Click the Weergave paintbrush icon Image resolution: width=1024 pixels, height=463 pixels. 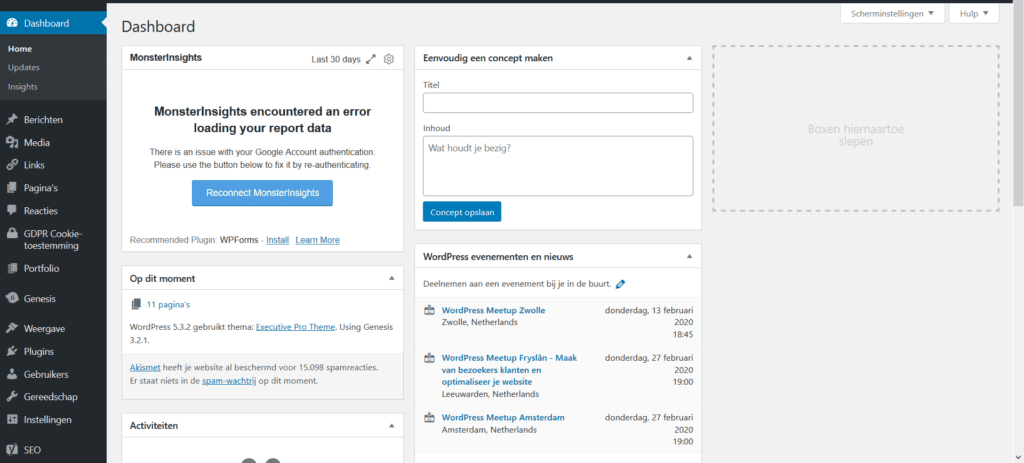(12, 328)
